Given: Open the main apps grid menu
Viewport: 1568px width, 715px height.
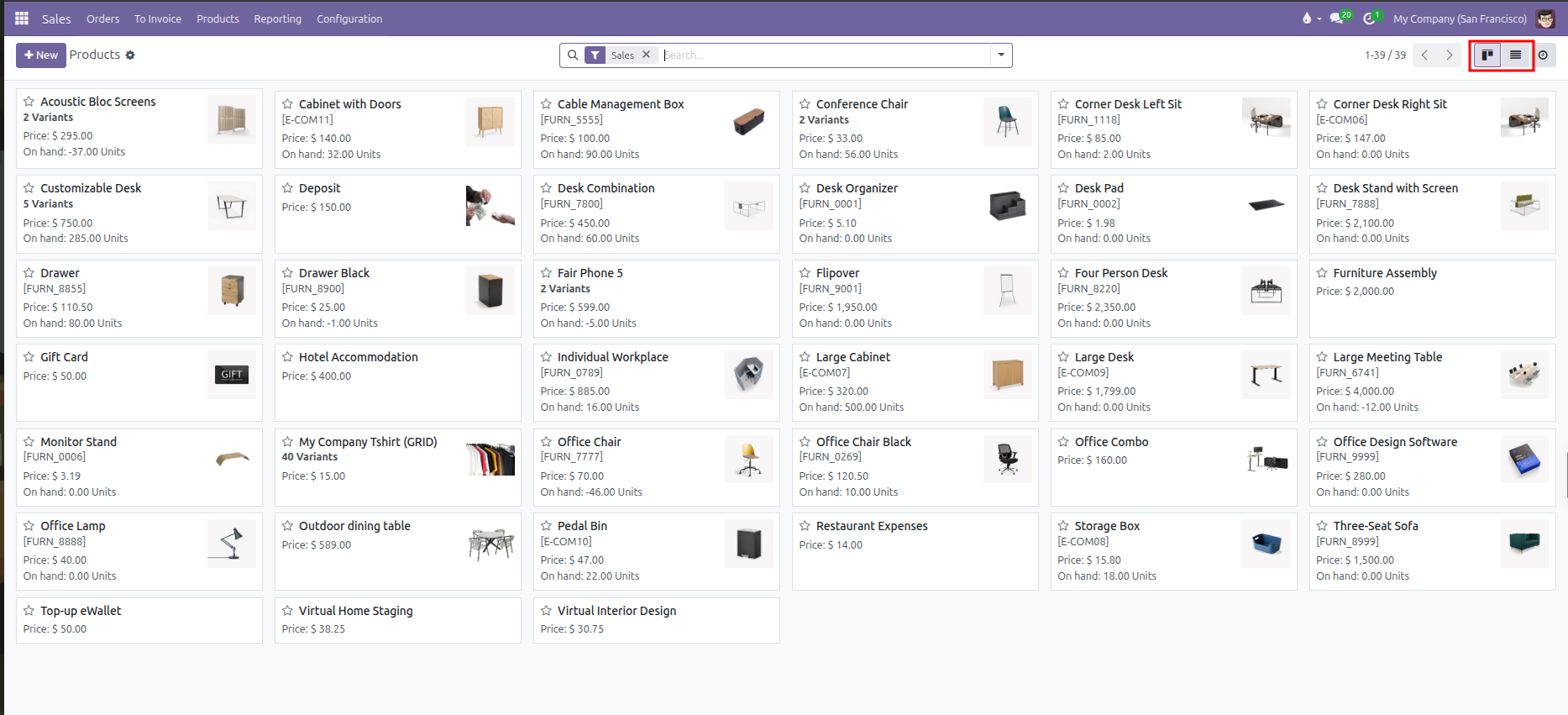Looking at the screenshot, I should pos(22,18).
